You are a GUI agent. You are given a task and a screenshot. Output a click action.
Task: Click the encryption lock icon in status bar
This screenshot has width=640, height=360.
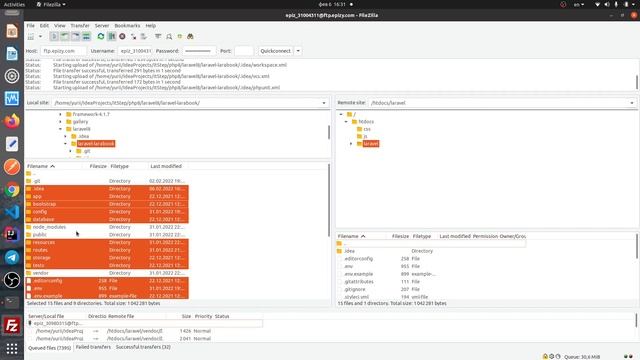545,356
